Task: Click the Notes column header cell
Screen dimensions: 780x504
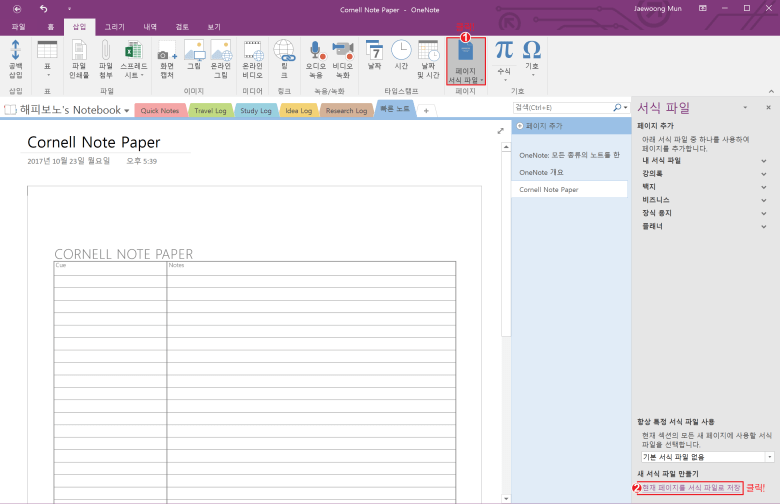Action: [311, 267]
